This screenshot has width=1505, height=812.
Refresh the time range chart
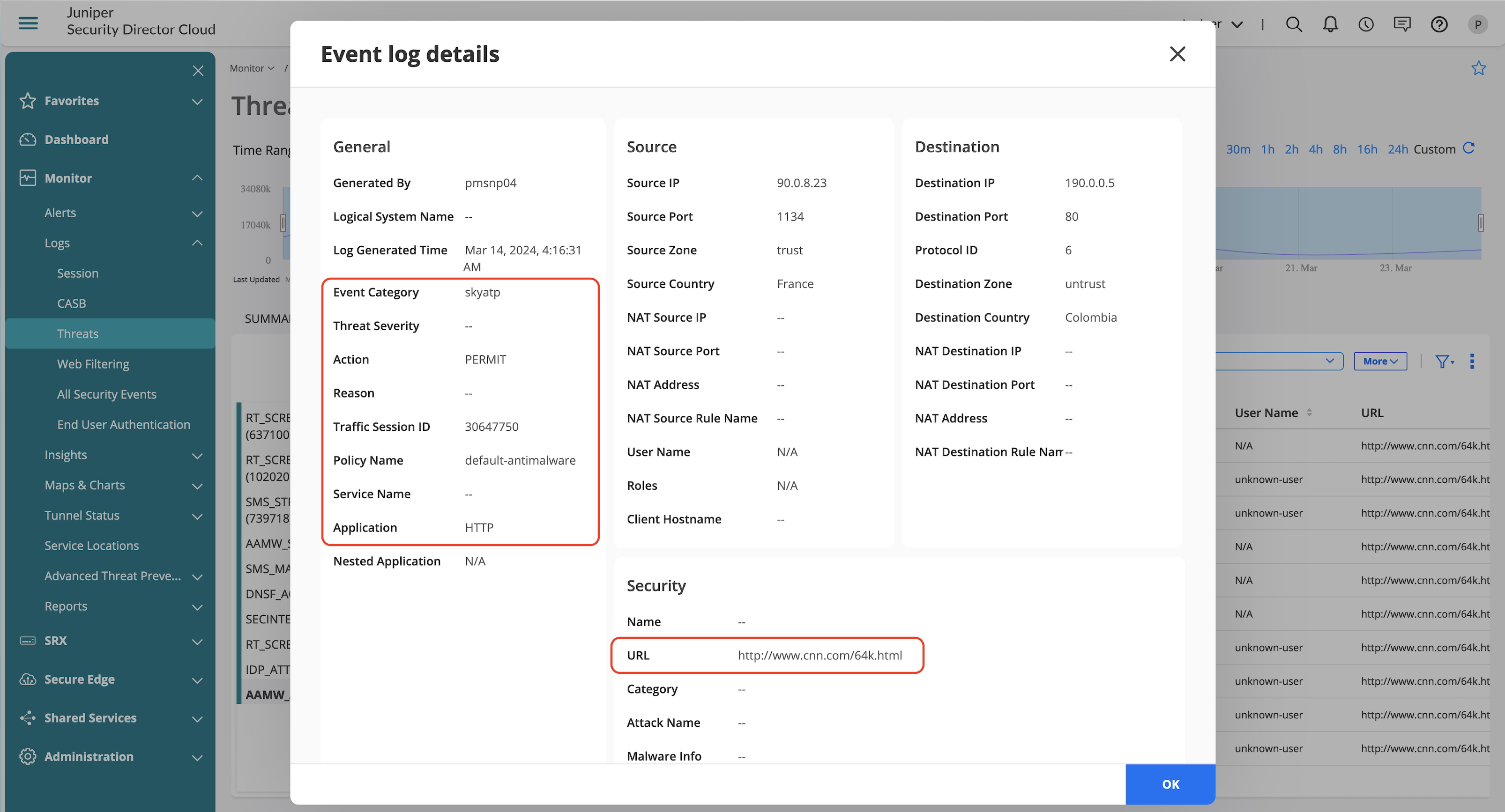point(1469,148)
